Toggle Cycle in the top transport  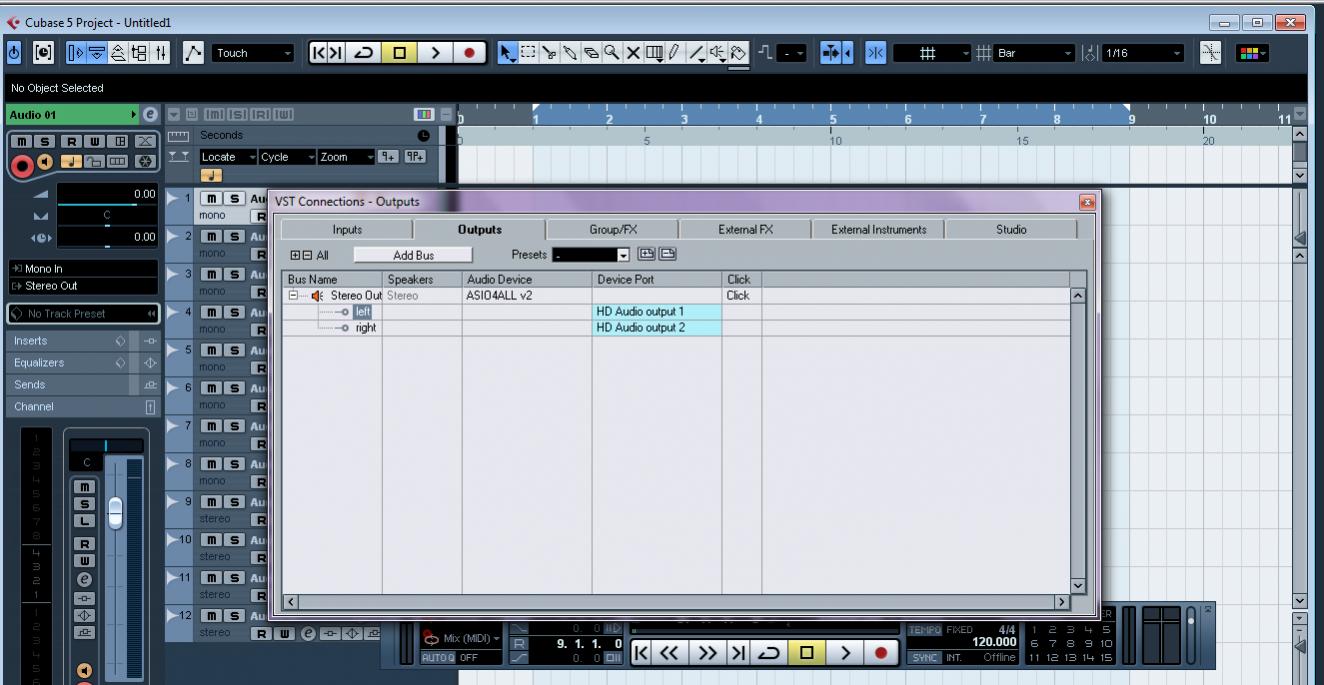(x=362, y=53)
